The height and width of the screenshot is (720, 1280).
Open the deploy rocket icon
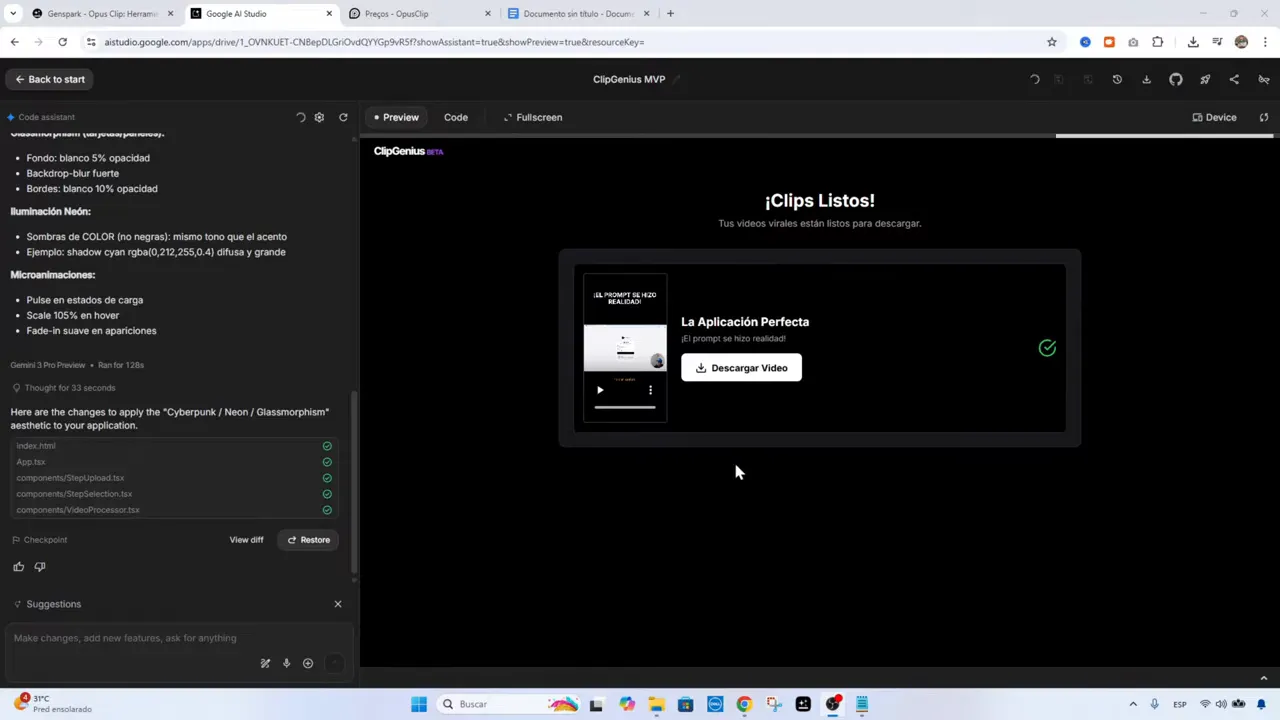click(x=1204, y=79)
